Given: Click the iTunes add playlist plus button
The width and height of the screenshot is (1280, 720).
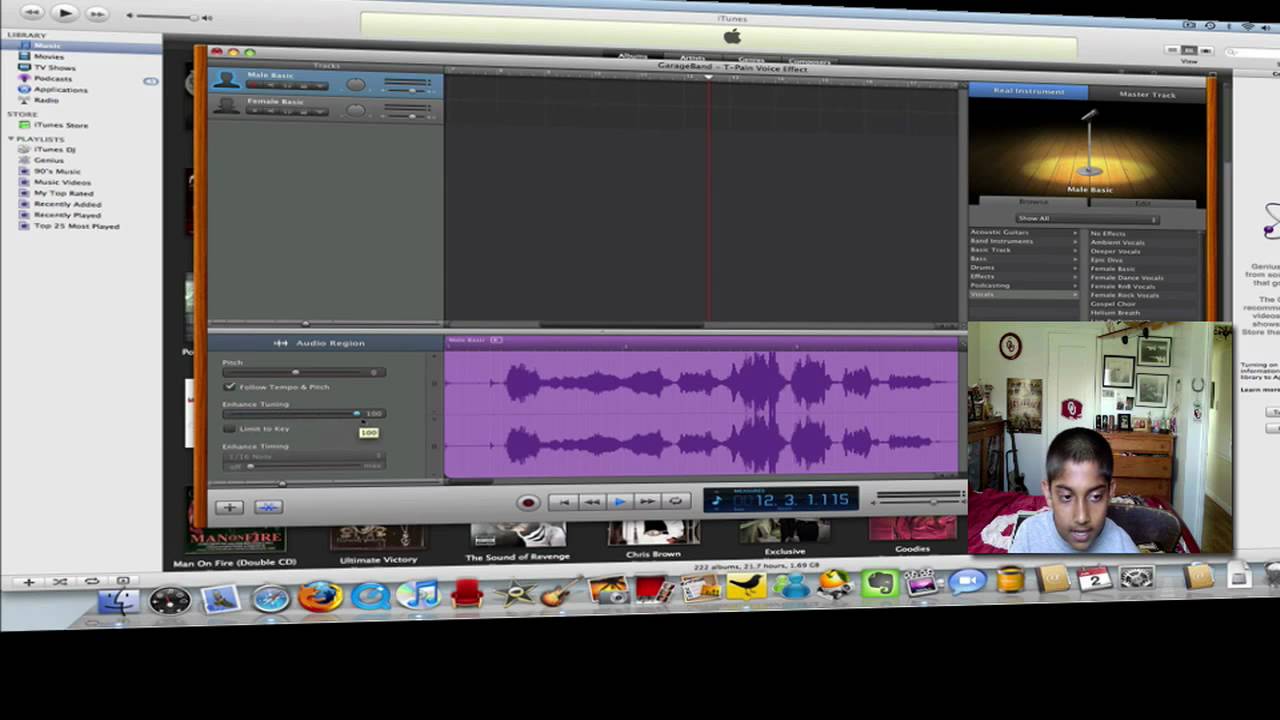Looking at the screenshot, I should tap(28, 581).
